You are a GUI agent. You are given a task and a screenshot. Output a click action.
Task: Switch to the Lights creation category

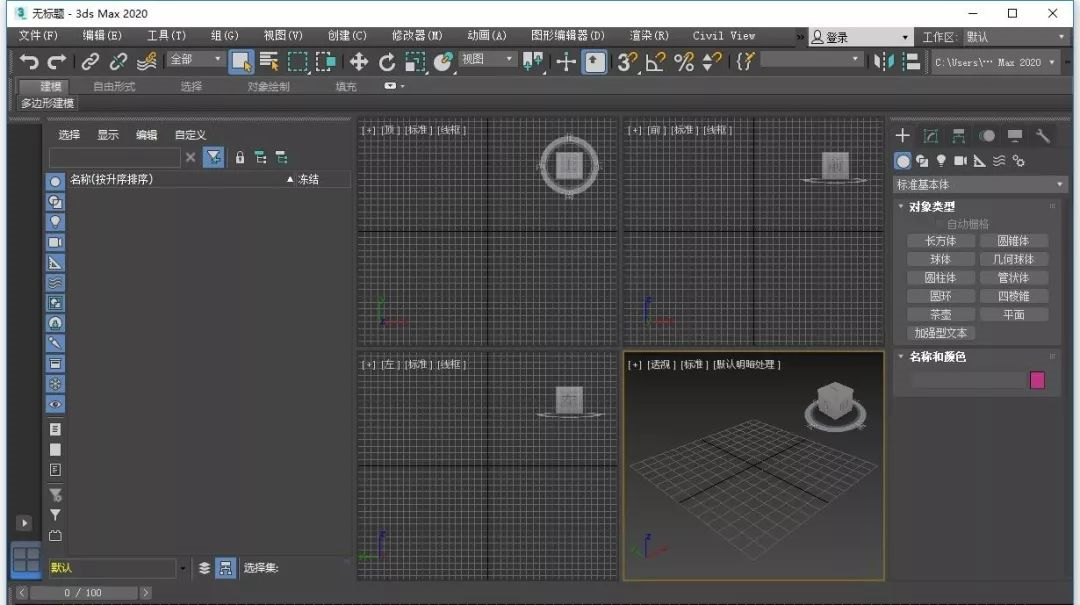[x=941, y=160]
